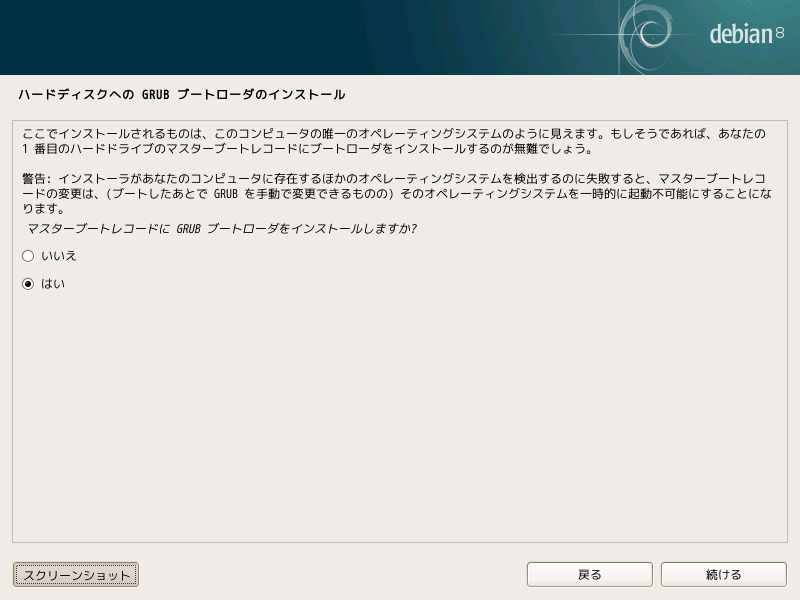Pick the currently selected はい option
This screenshot has width=800, height=600.
(x=27, y=284)
